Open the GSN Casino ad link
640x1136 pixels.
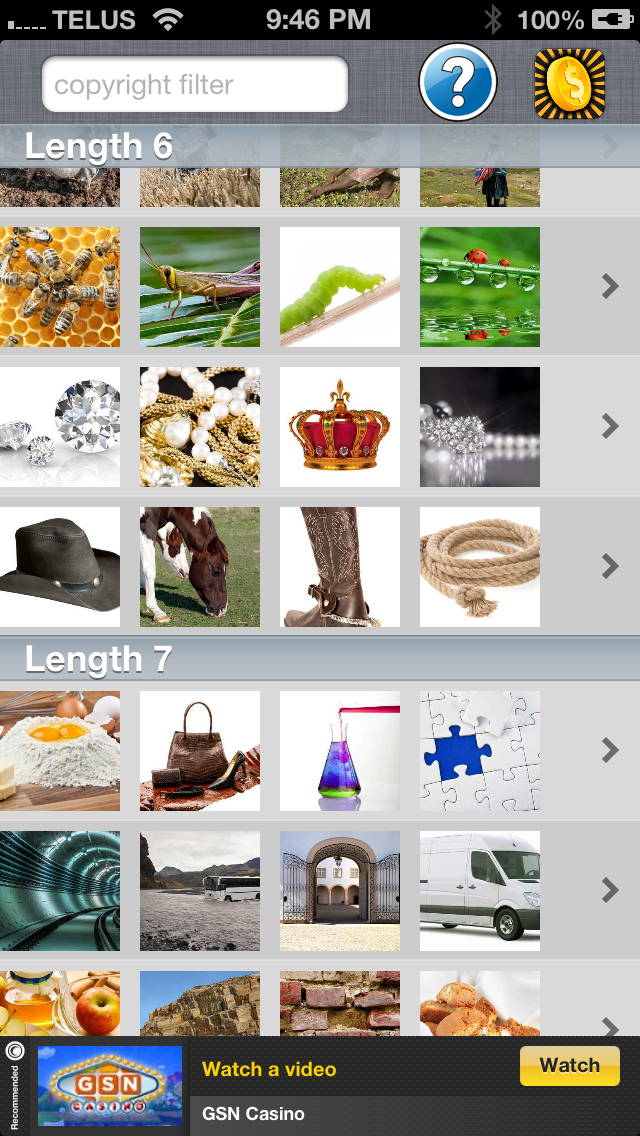coord(253,1114)
